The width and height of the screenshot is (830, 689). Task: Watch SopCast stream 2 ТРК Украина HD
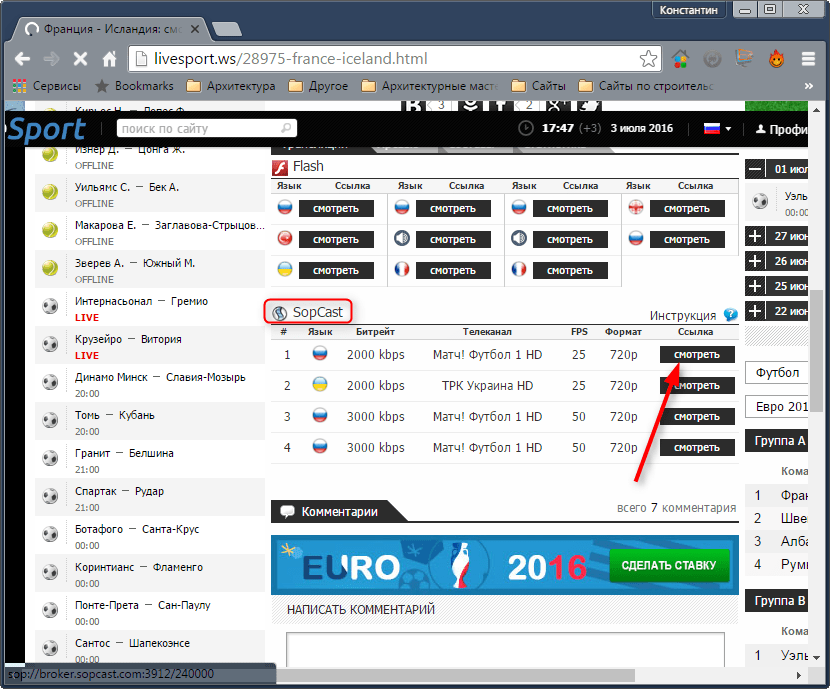(697, 385)
